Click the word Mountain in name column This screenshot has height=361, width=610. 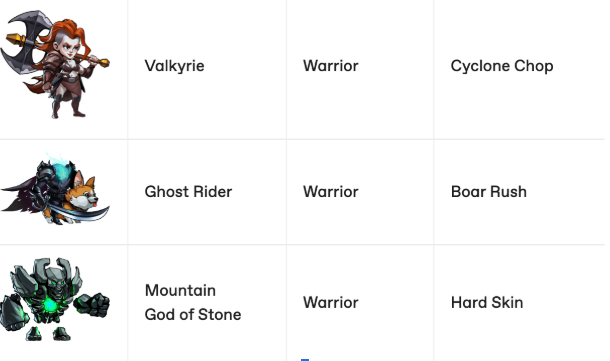[x=180, y=291]
